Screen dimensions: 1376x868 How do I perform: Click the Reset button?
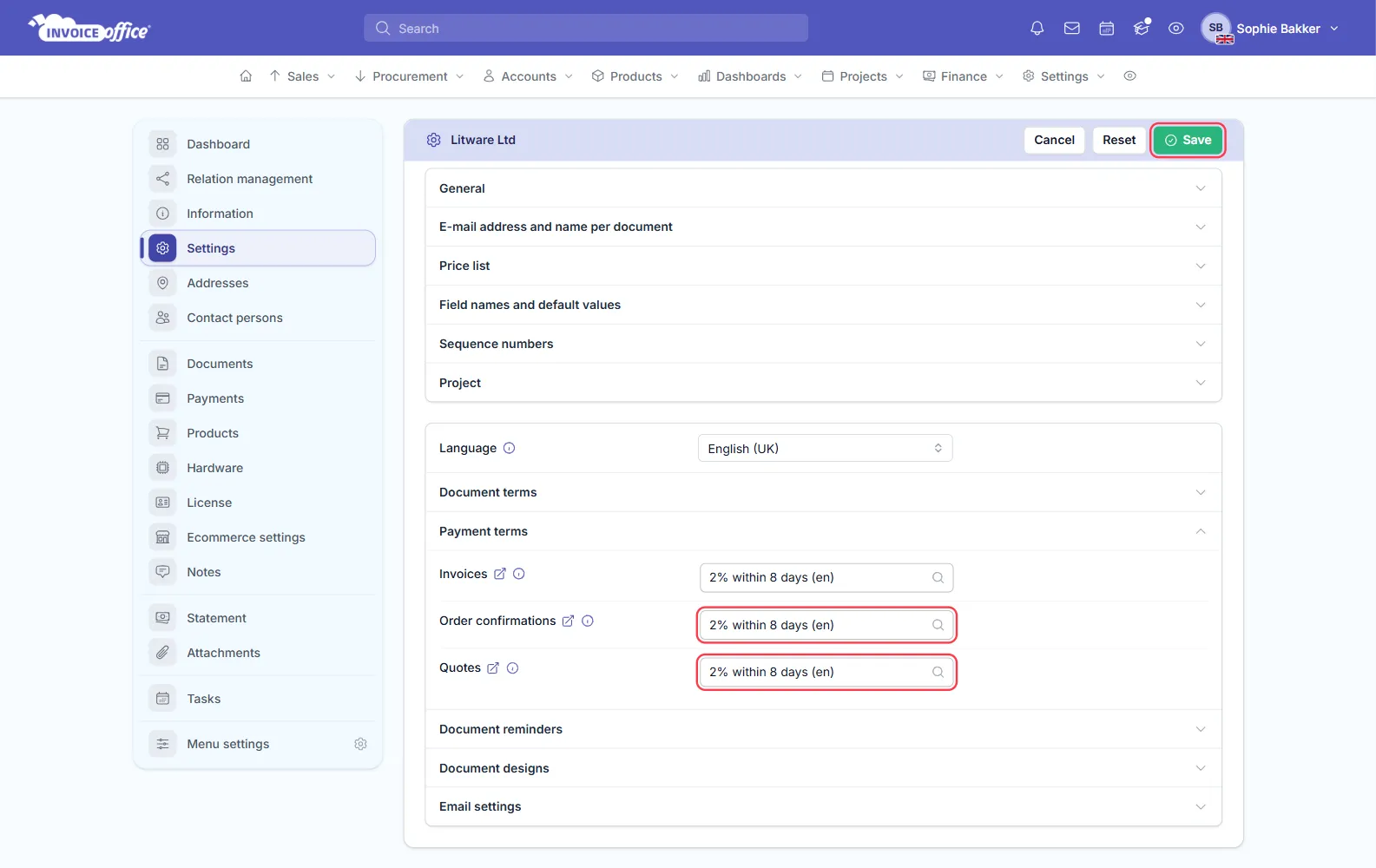point(1119,140)
